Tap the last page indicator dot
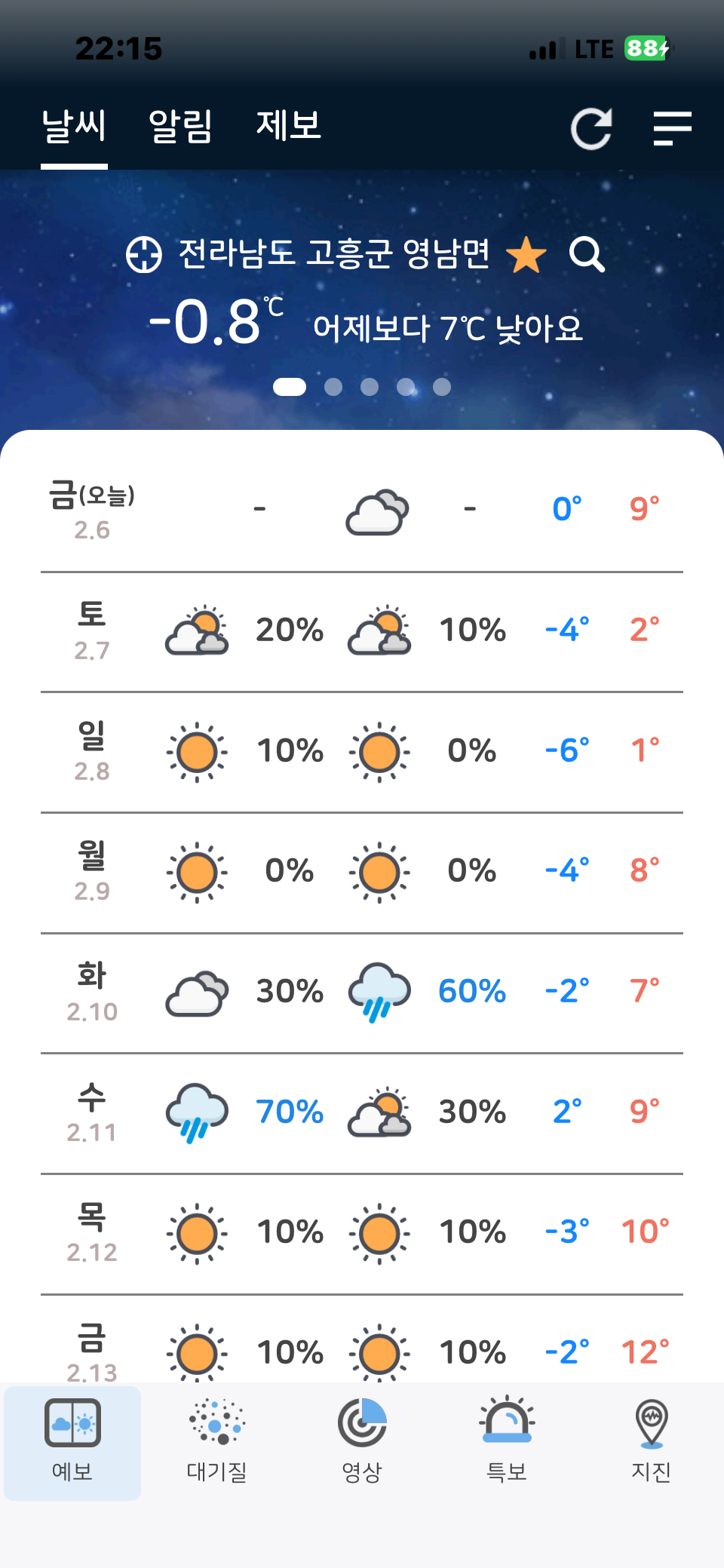The image size is (724, 1568). point(442,387)
